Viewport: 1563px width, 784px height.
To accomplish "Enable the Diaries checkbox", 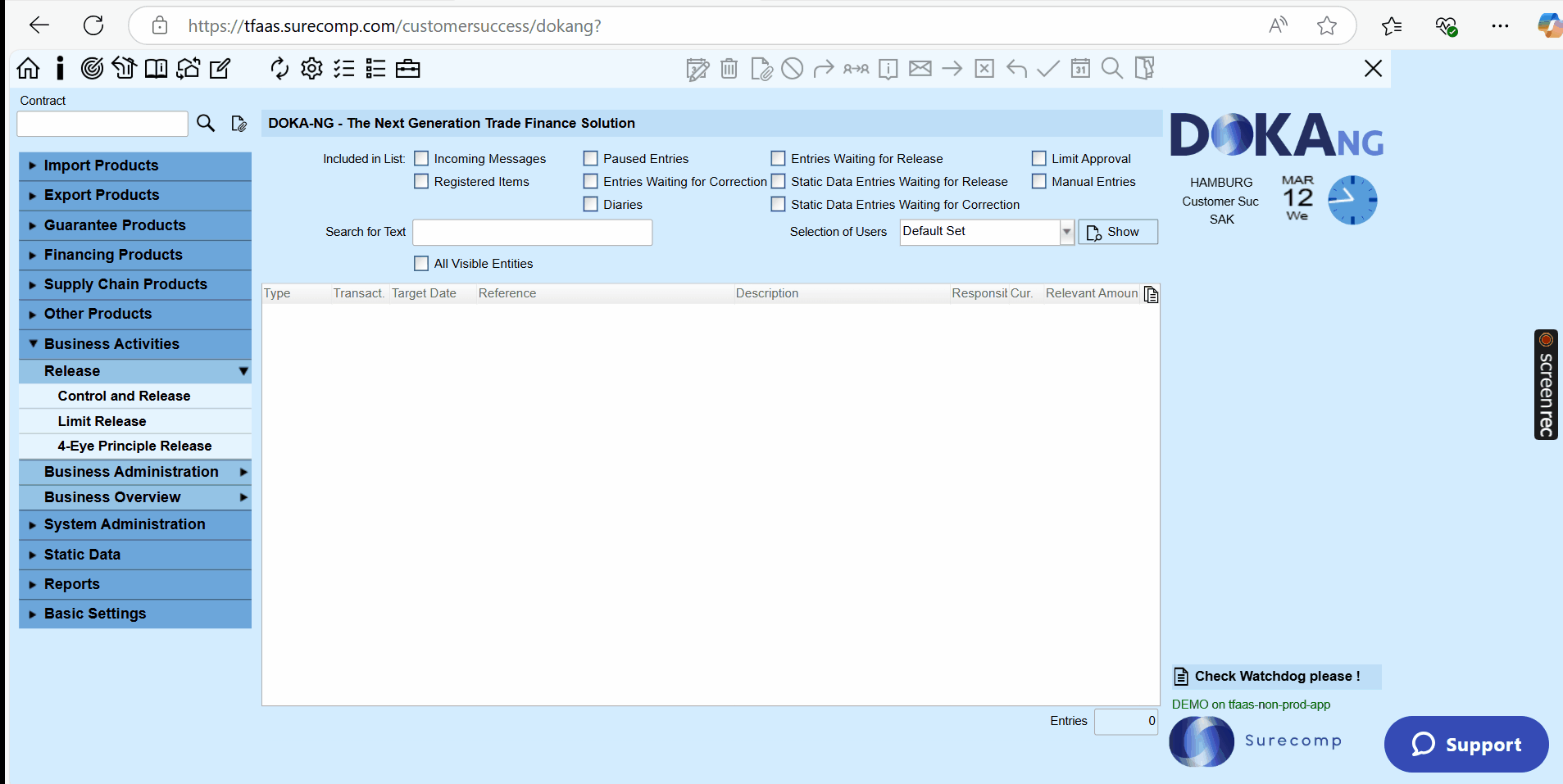I will click(590, 204).
